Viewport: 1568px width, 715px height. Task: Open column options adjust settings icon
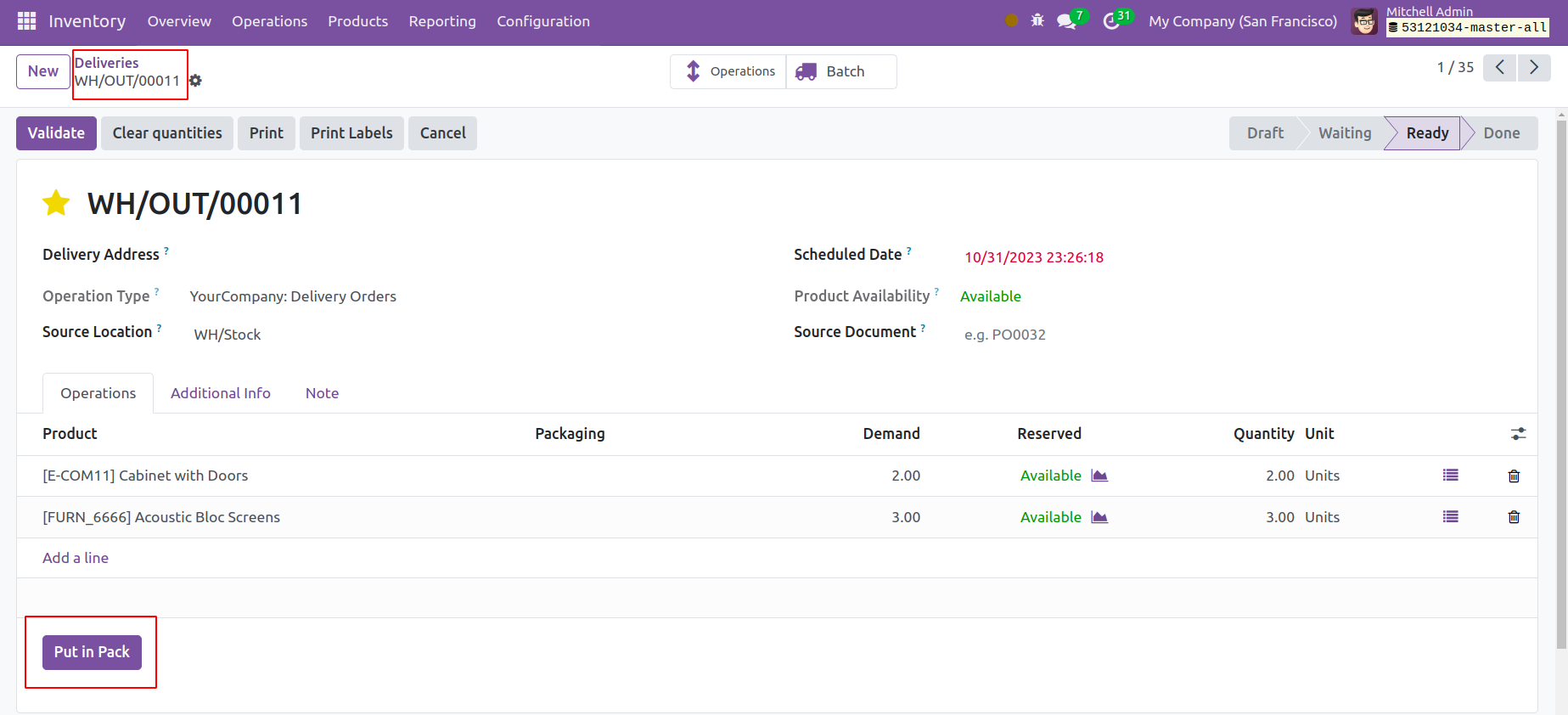pyautogui.click(x=1518, y=434)
